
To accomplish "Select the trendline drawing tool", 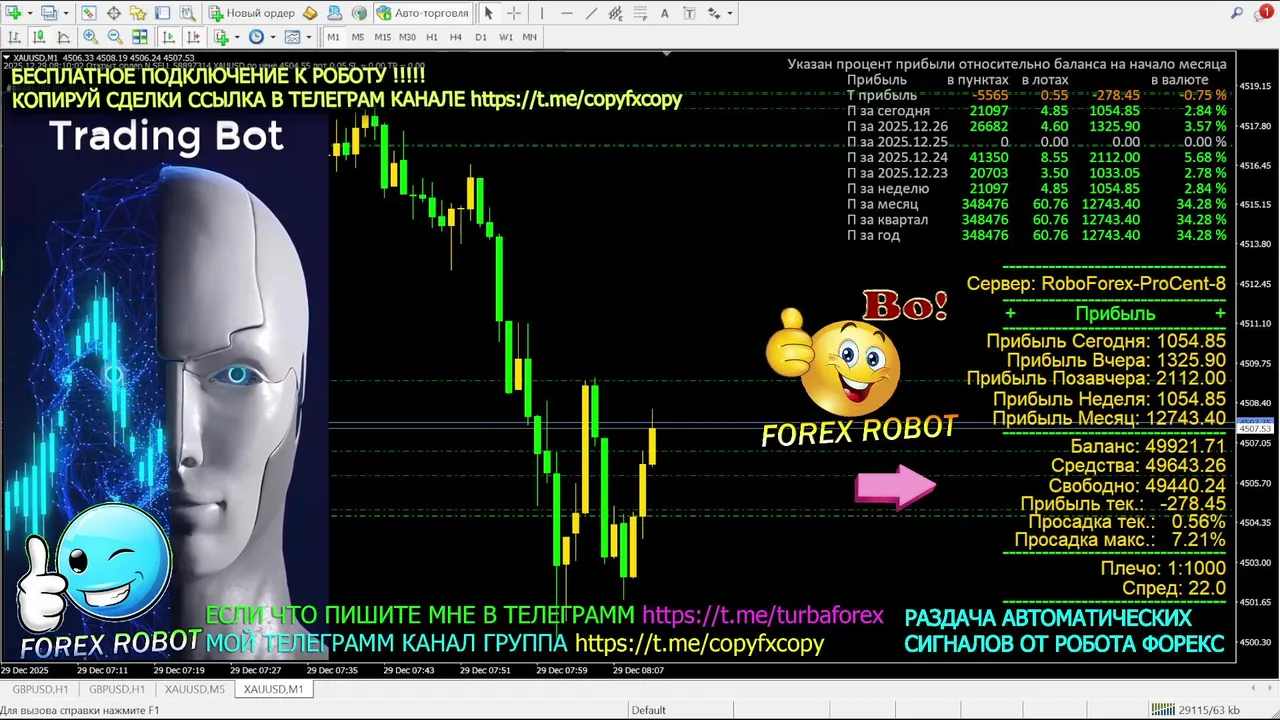I will click(591, 13).
